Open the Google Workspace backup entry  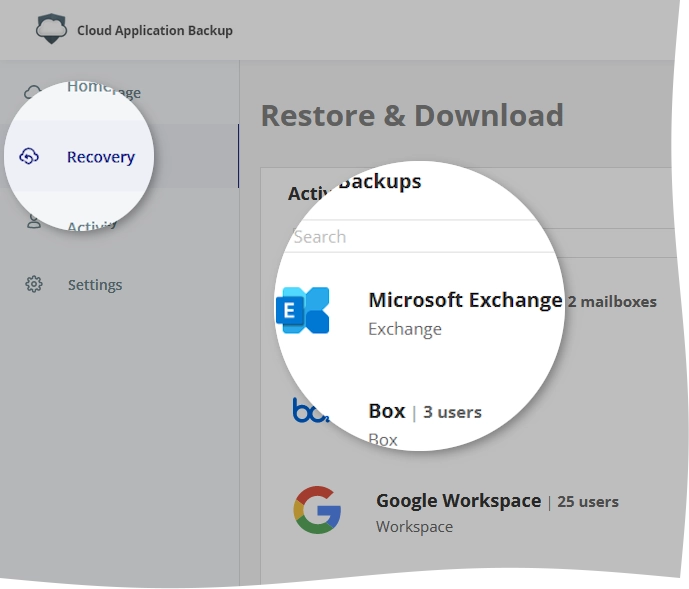tap(456, 511)
